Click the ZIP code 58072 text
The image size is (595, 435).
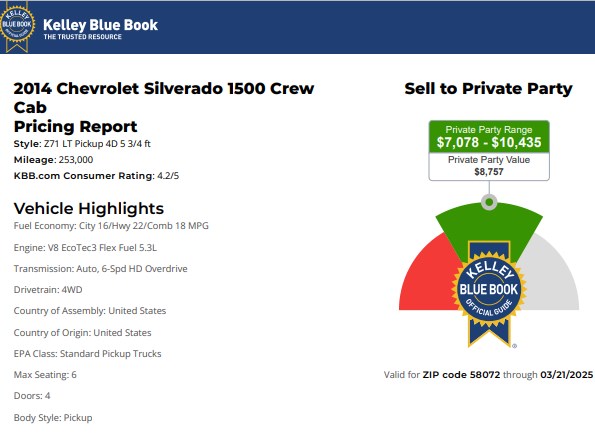tap(461, 375)
